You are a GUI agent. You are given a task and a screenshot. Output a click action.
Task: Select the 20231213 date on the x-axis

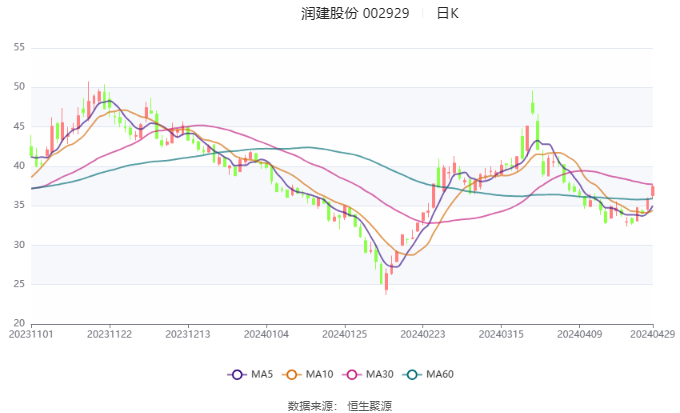[187, 334]
